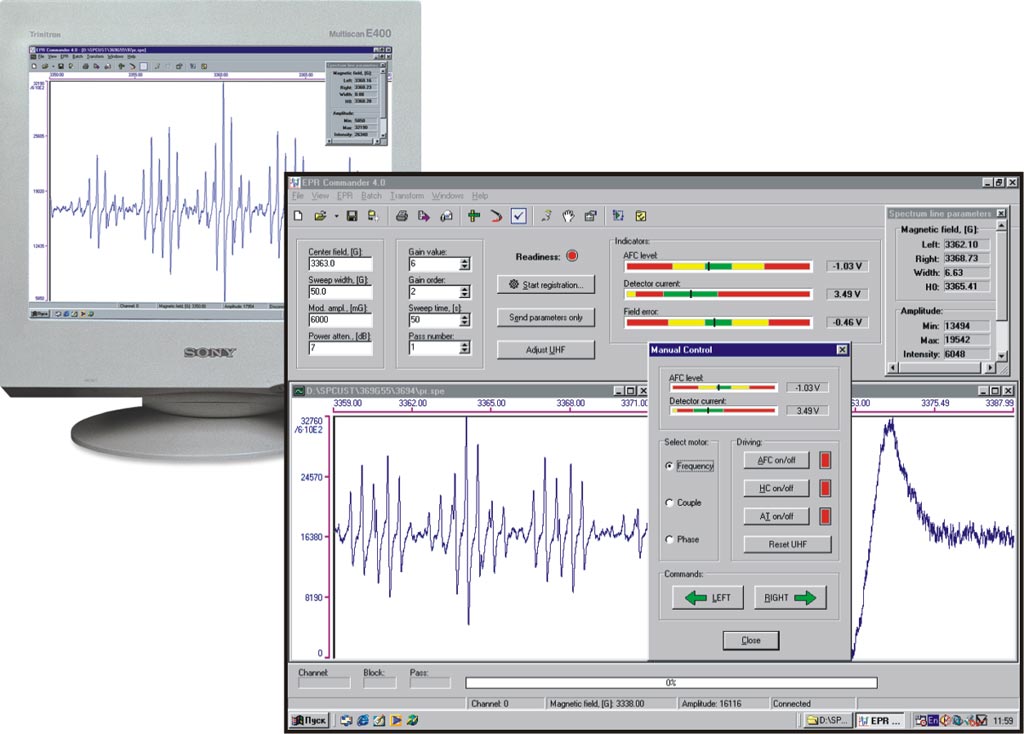Viewport: 1024px width, 734px height.
Task: Open the Windows menu
Action: [x=447, y=196]
